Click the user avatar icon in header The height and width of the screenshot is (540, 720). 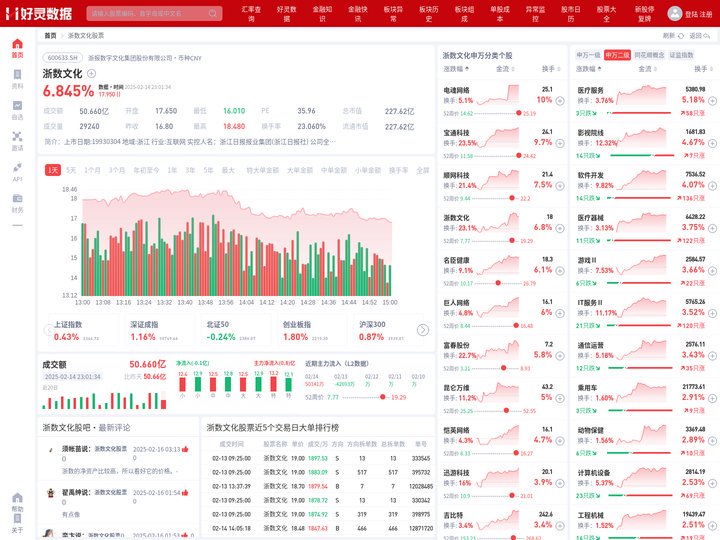tap(675, 13)
